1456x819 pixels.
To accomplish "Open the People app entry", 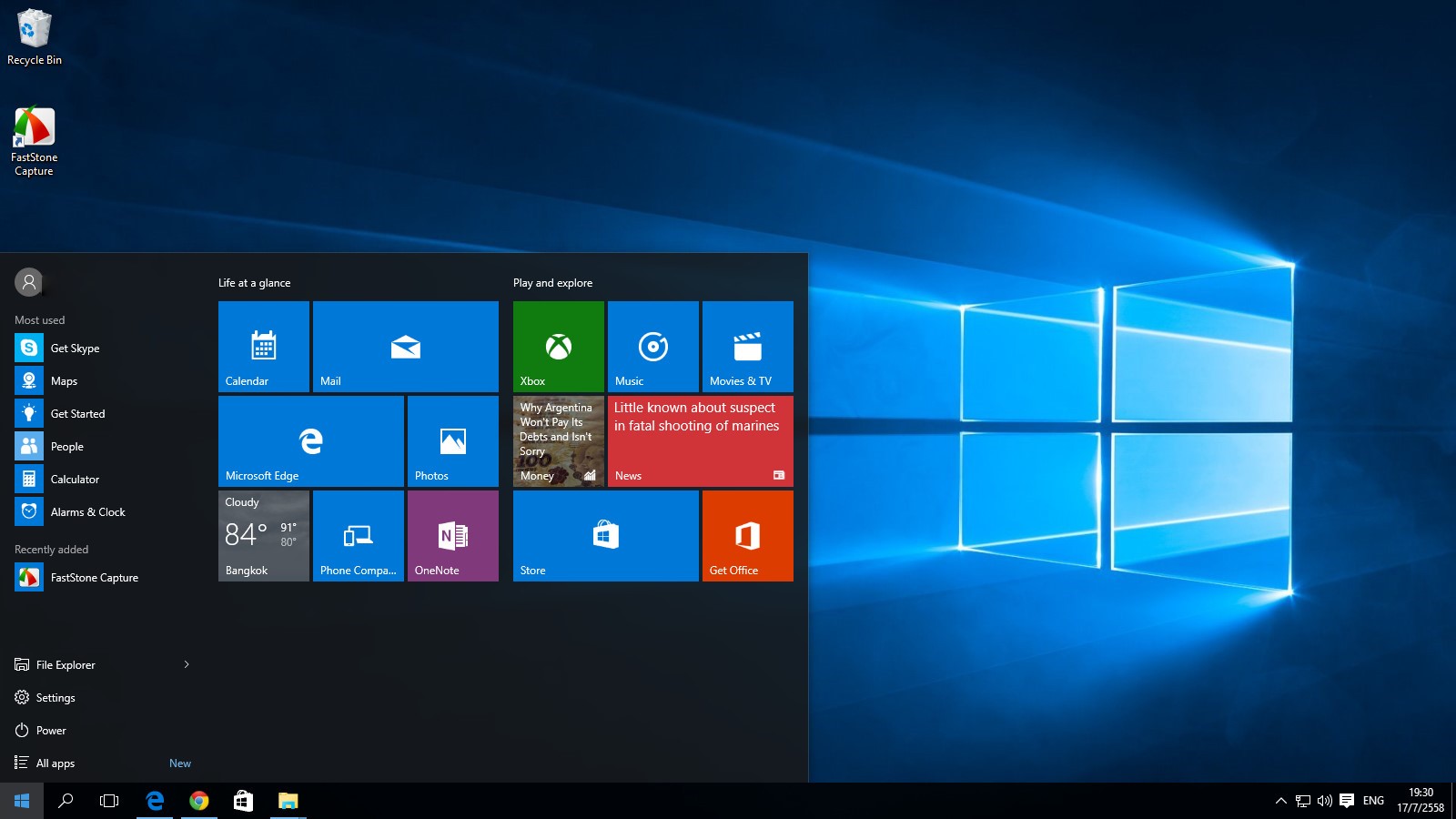I will pos(102,446).
